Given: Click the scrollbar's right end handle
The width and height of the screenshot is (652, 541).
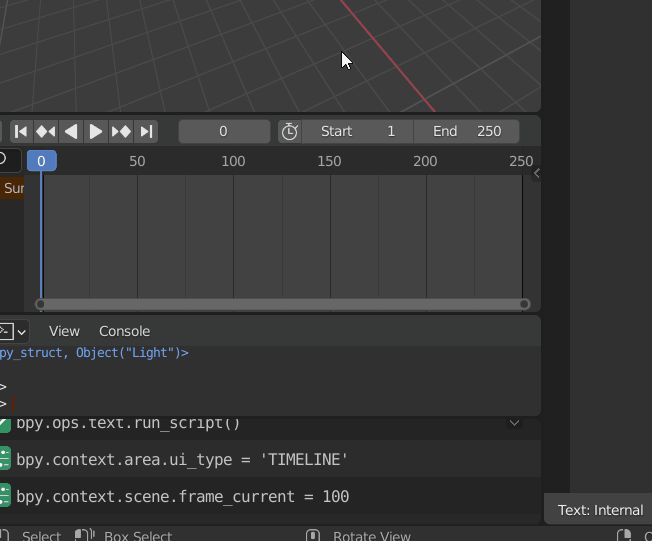Looking at the screenshot, I should (x=524, y=304).
